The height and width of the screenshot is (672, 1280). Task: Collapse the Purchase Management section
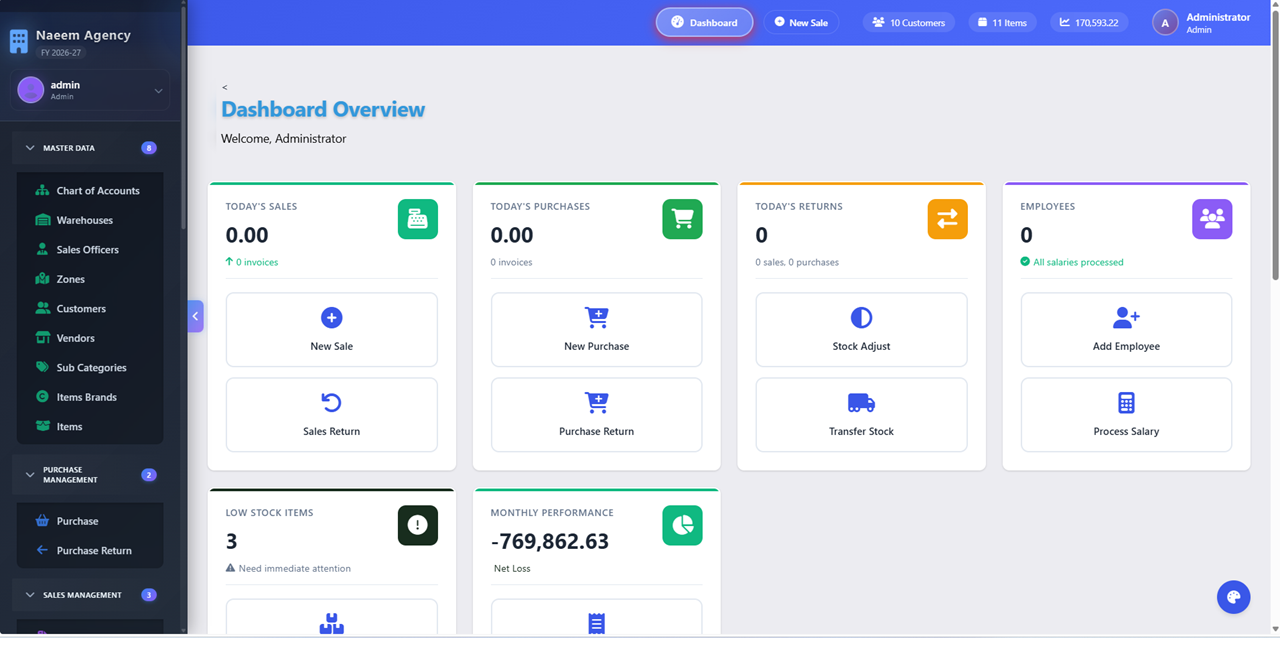tap(30, 475)
